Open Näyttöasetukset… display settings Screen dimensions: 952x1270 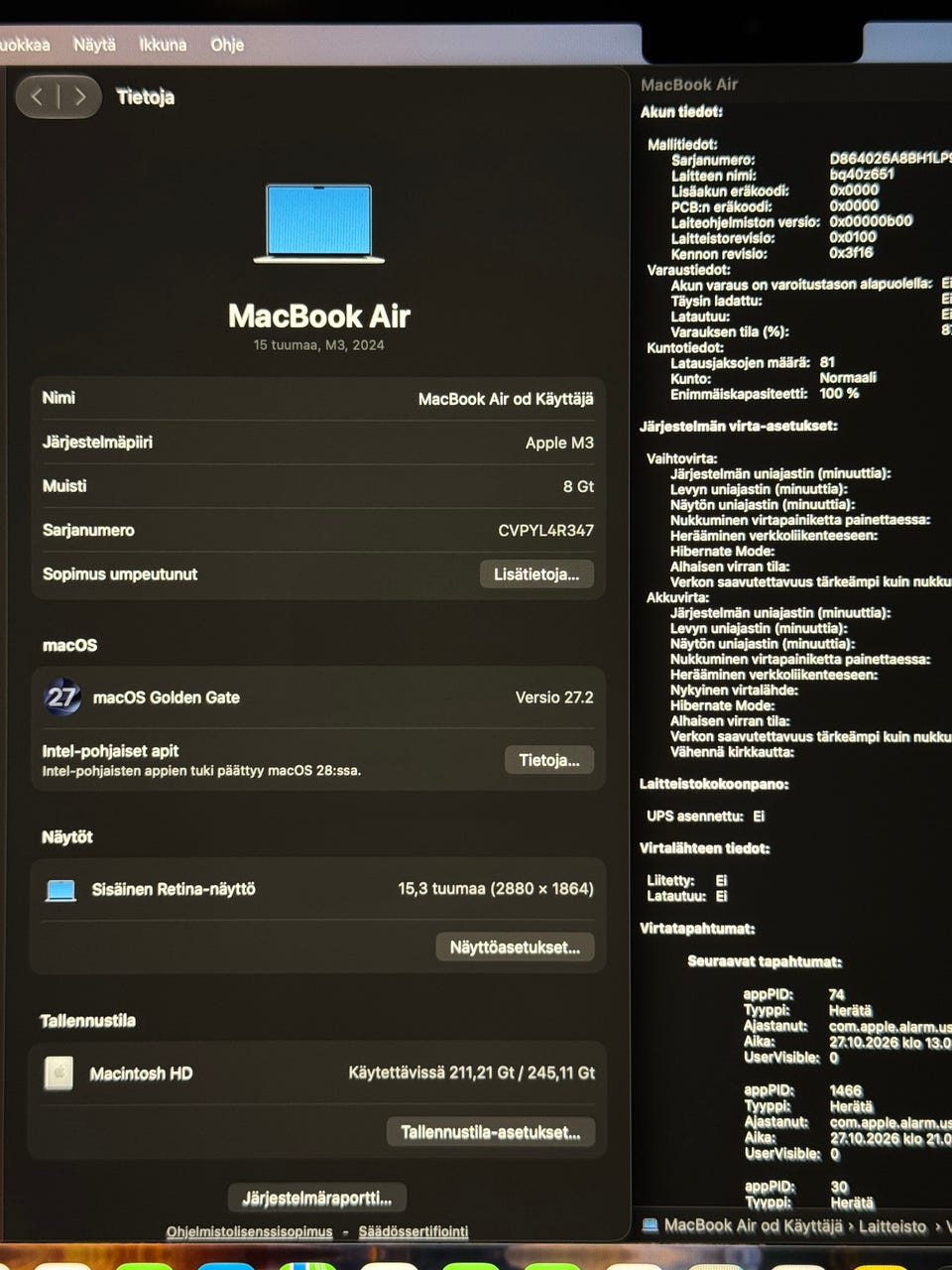pos(515,948)
